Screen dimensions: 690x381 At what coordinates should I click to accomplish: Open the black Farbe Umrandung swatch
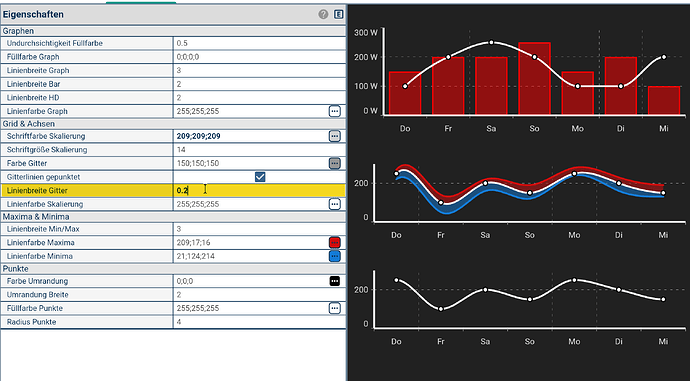pos(335,281)
